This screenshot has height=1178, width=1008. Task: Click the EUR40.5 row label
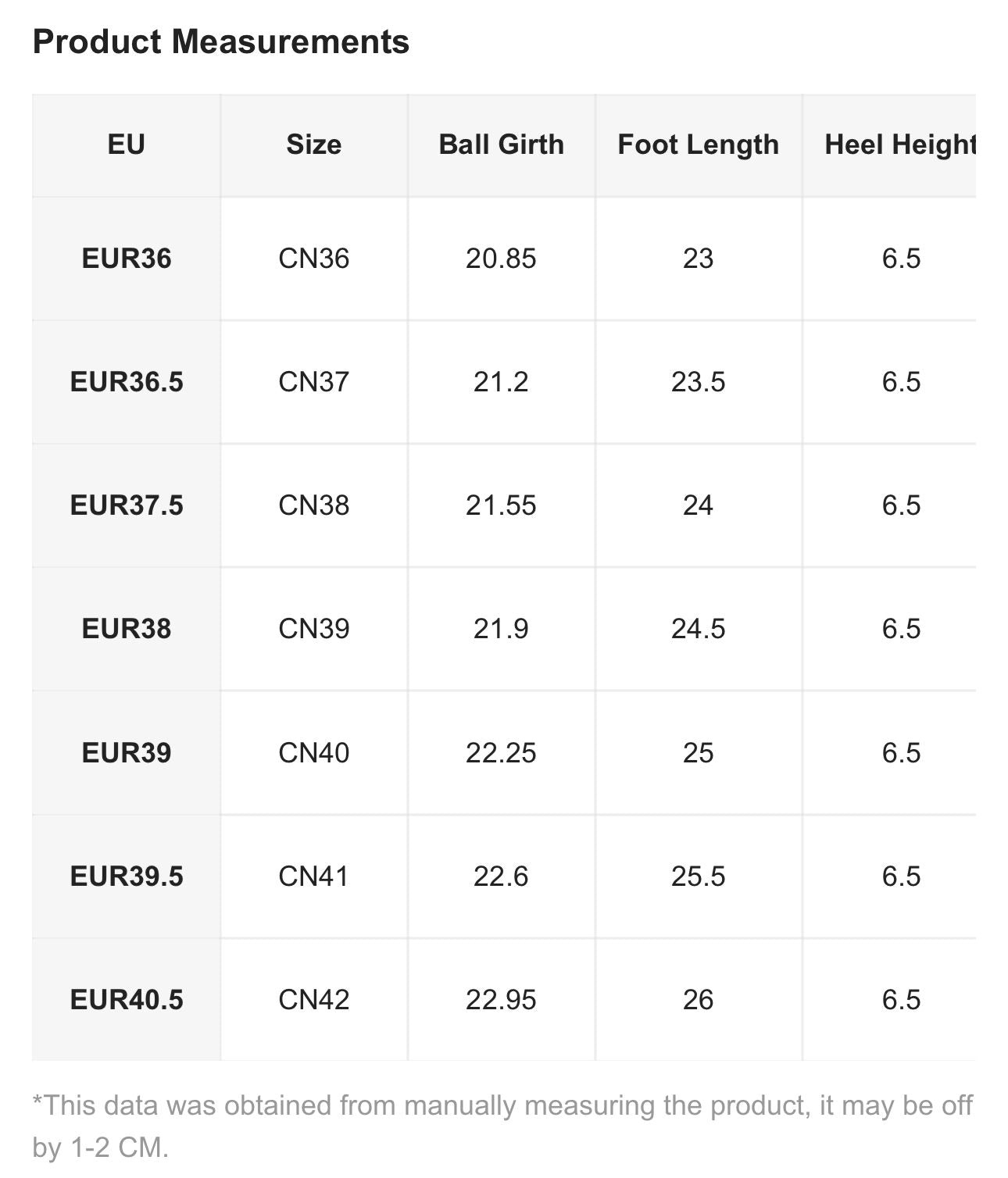pos(126,999)
